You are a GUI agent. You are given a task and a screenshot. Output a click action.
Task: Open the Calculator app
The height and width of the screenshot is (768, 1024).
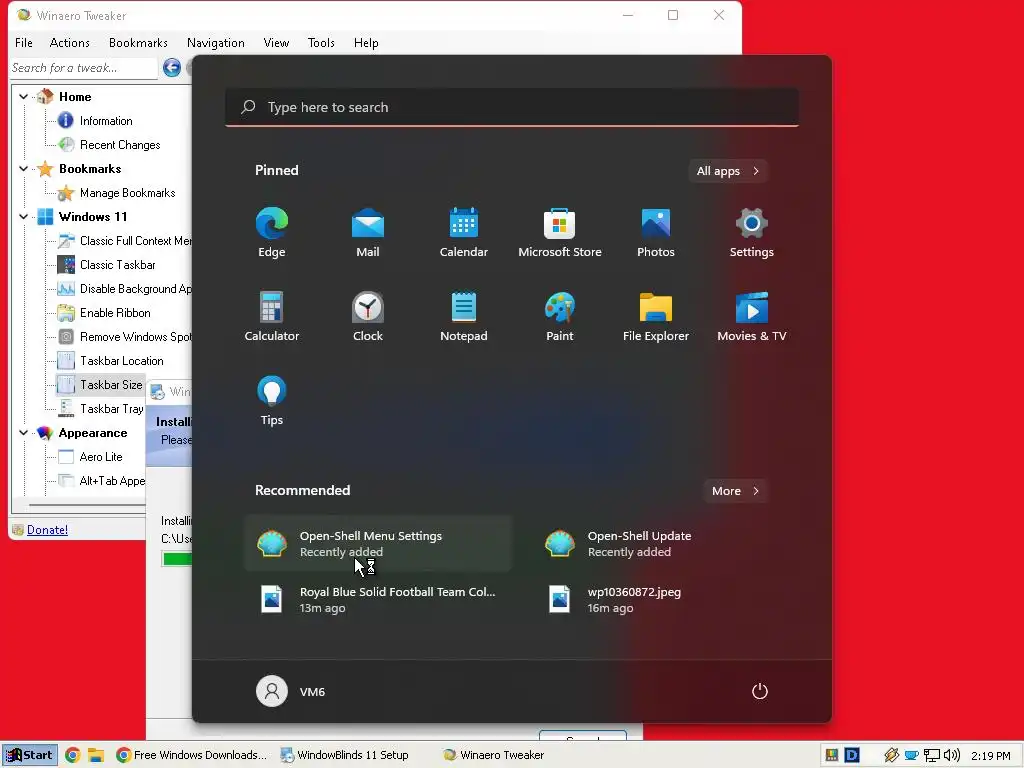272,317
